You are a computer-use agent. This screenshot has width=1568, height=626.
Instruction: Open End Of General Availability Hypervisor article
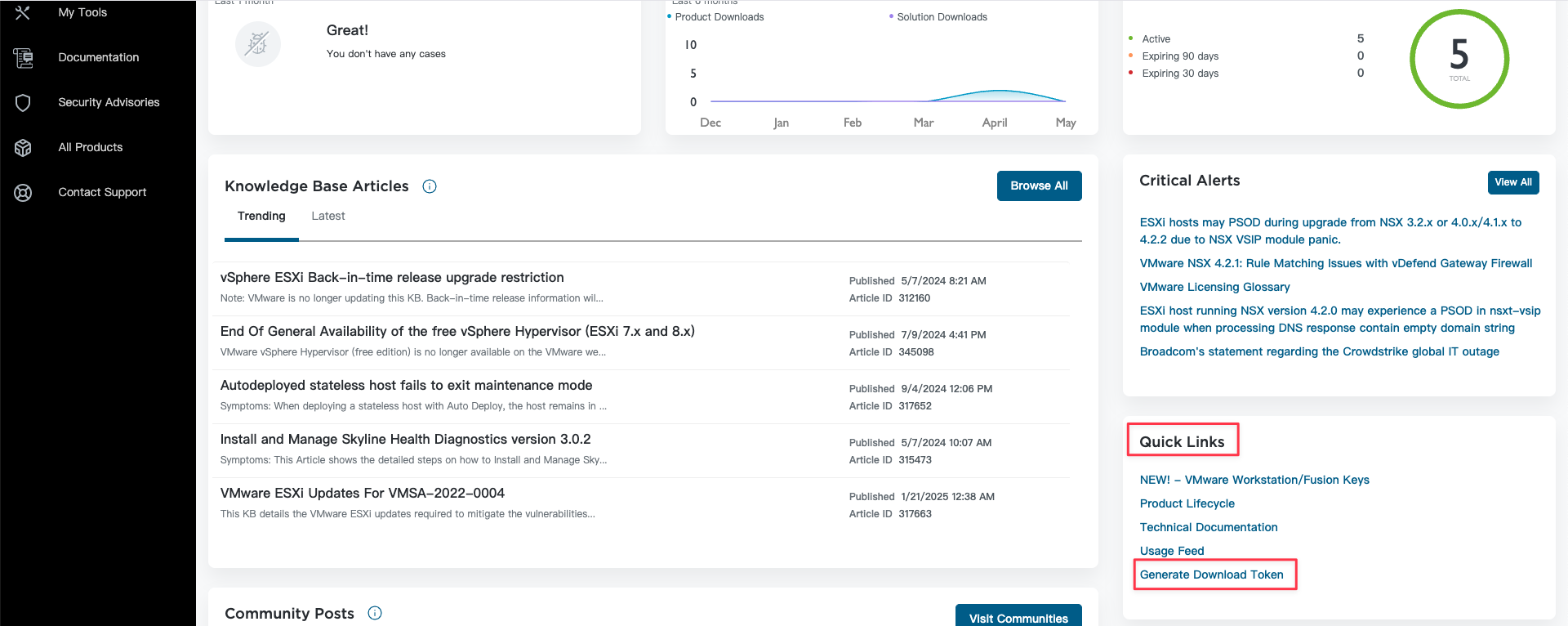click(457, 332)
